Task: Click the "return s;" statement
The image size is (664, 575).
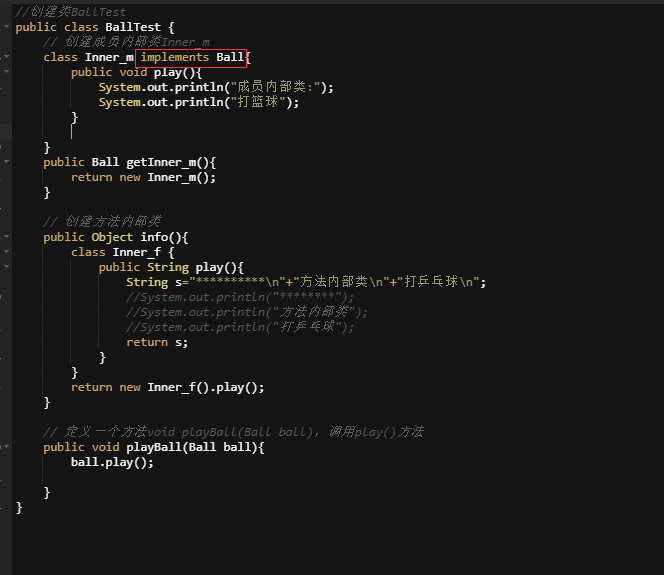Action: pyautogui.click(x=157, y=342)
